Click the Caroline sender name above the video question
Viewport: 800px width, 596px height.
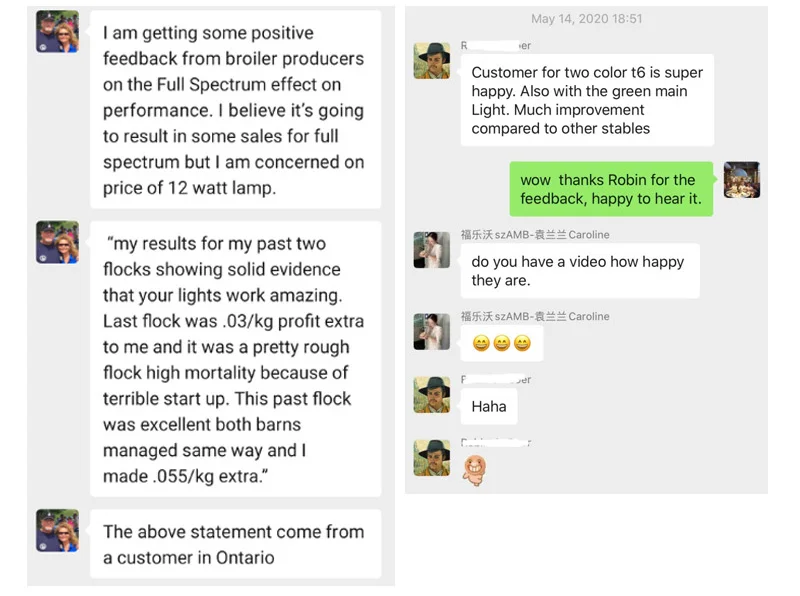[x=535, y=235]
